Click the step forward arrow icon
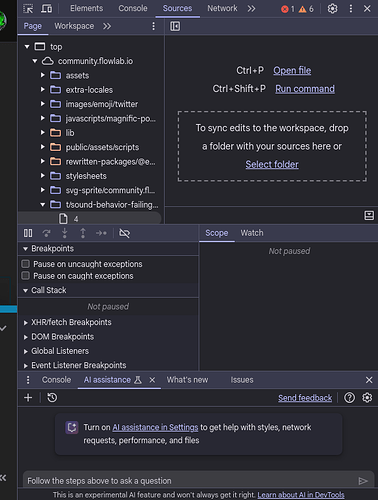 tap(101, 233)
